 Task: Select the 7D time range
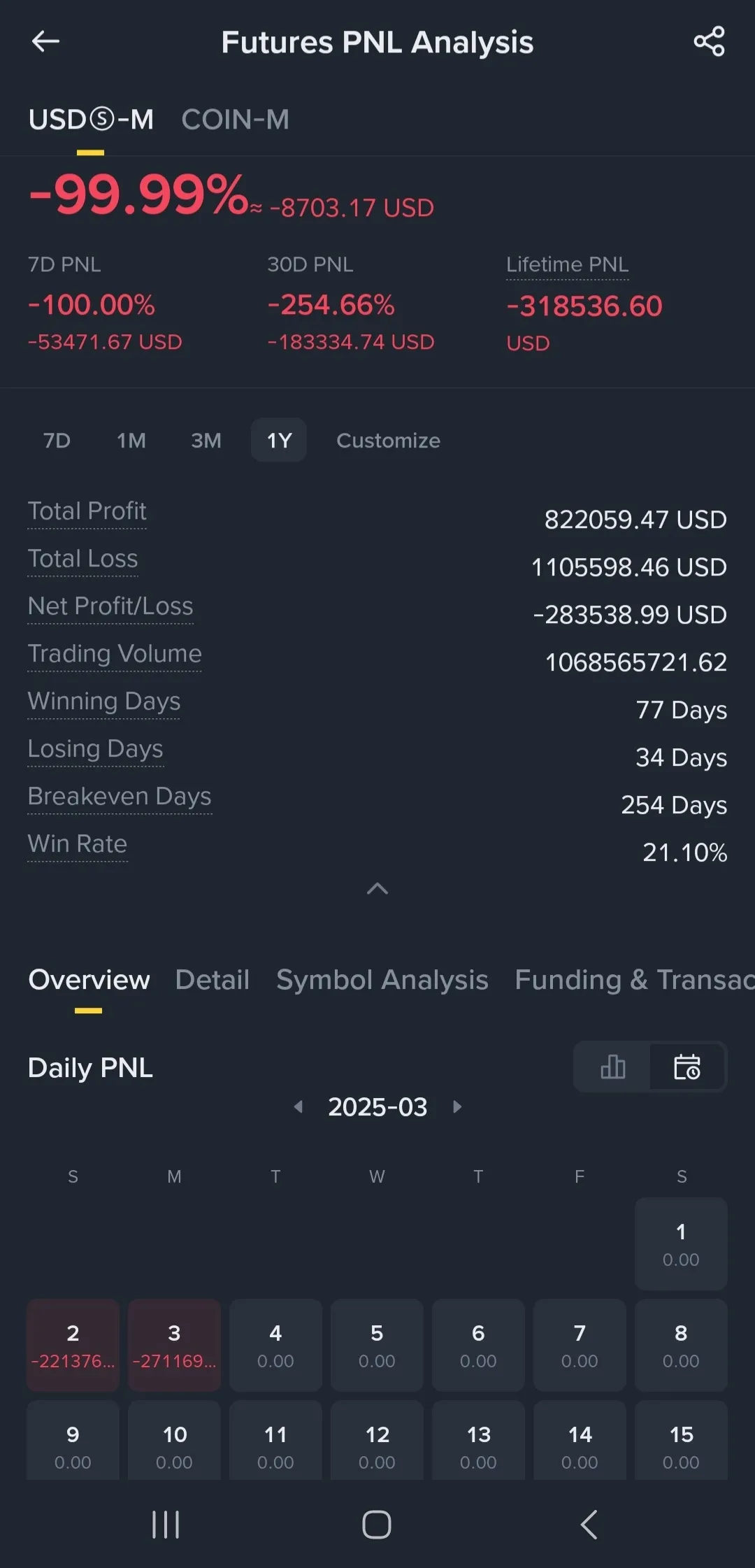pyautogui.click(x=57, y=441)
